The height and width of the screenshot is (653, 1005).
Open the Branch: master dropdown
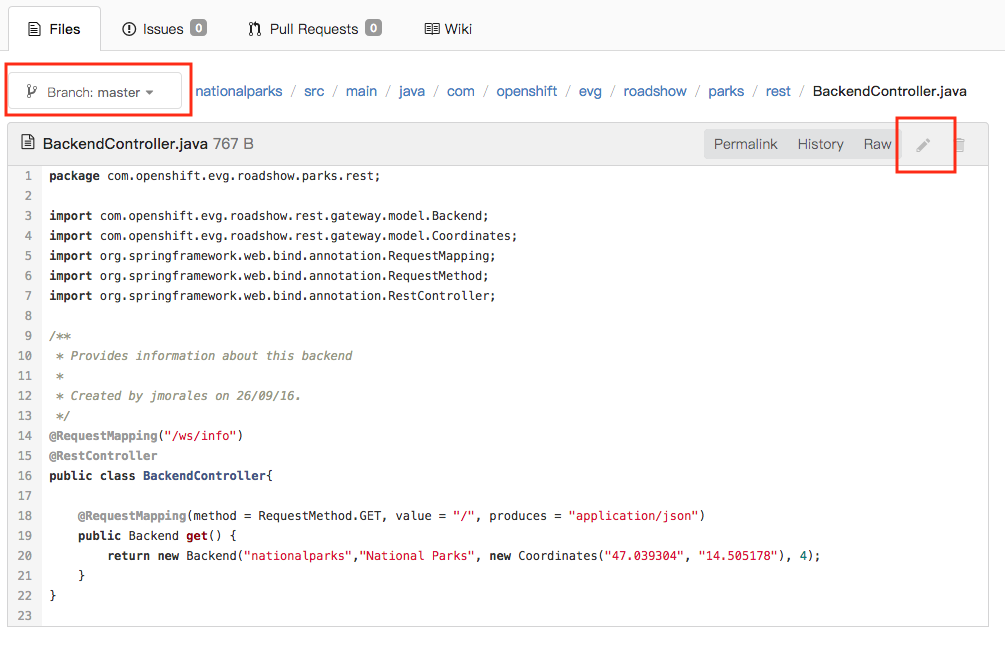(x=96, y=90)
